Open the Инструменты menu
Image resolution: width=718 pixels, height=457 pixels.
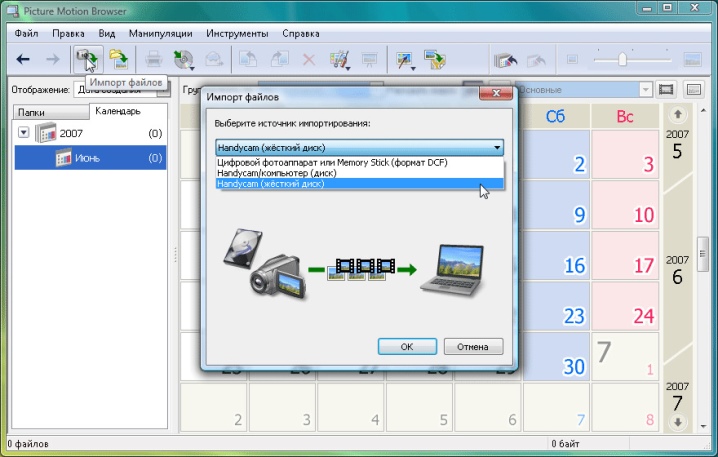point(237,33)
